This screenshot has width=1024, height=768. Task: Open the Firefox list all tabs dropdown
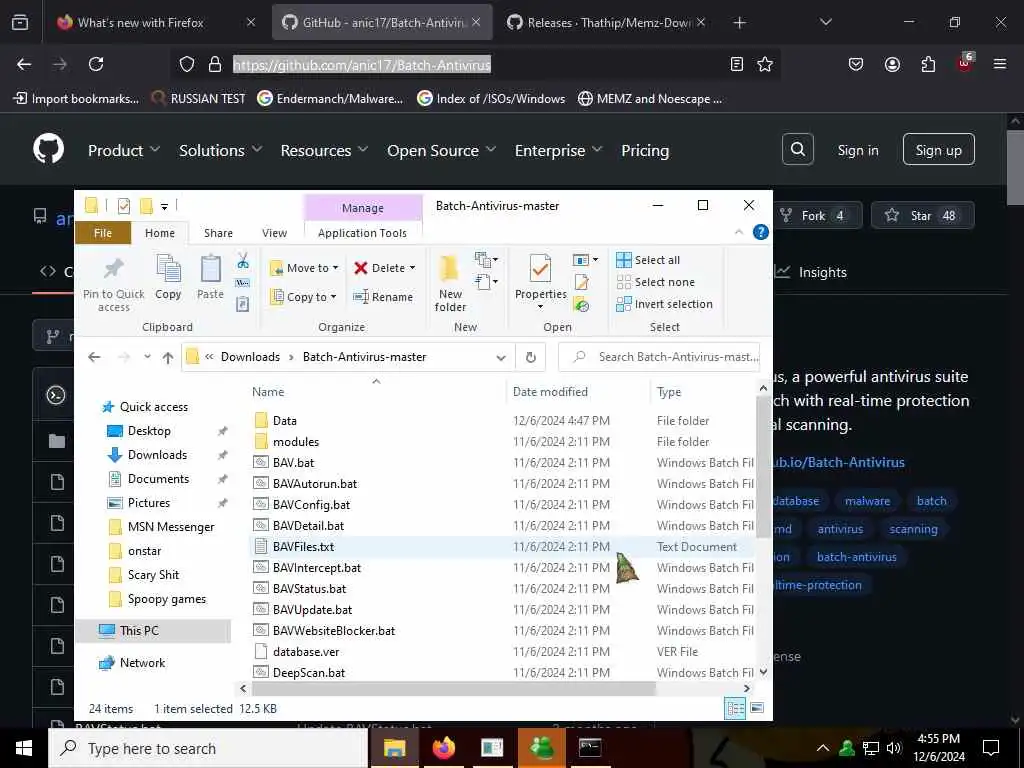click(825, 22)
